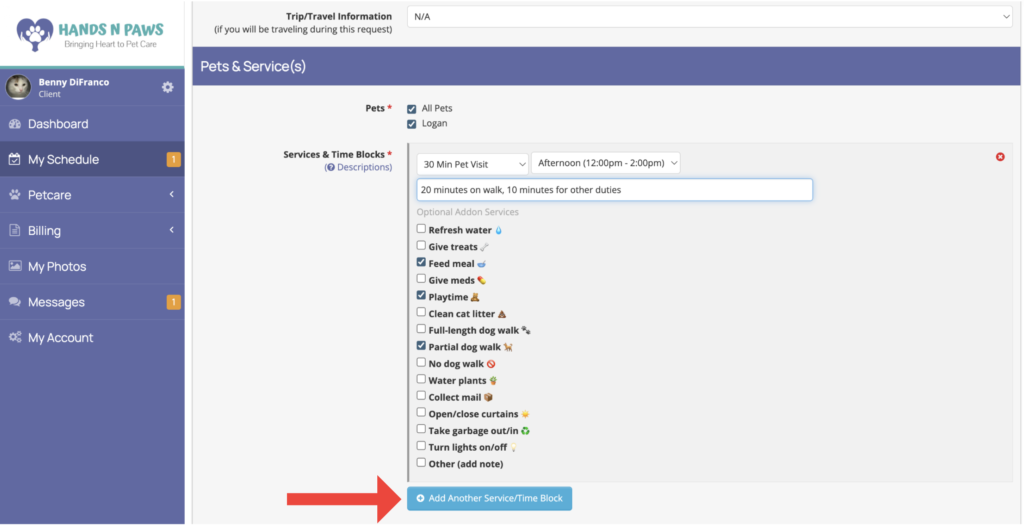The image size is (1024, 525).
Task: Click the Billing document icon
Action: 15,231
